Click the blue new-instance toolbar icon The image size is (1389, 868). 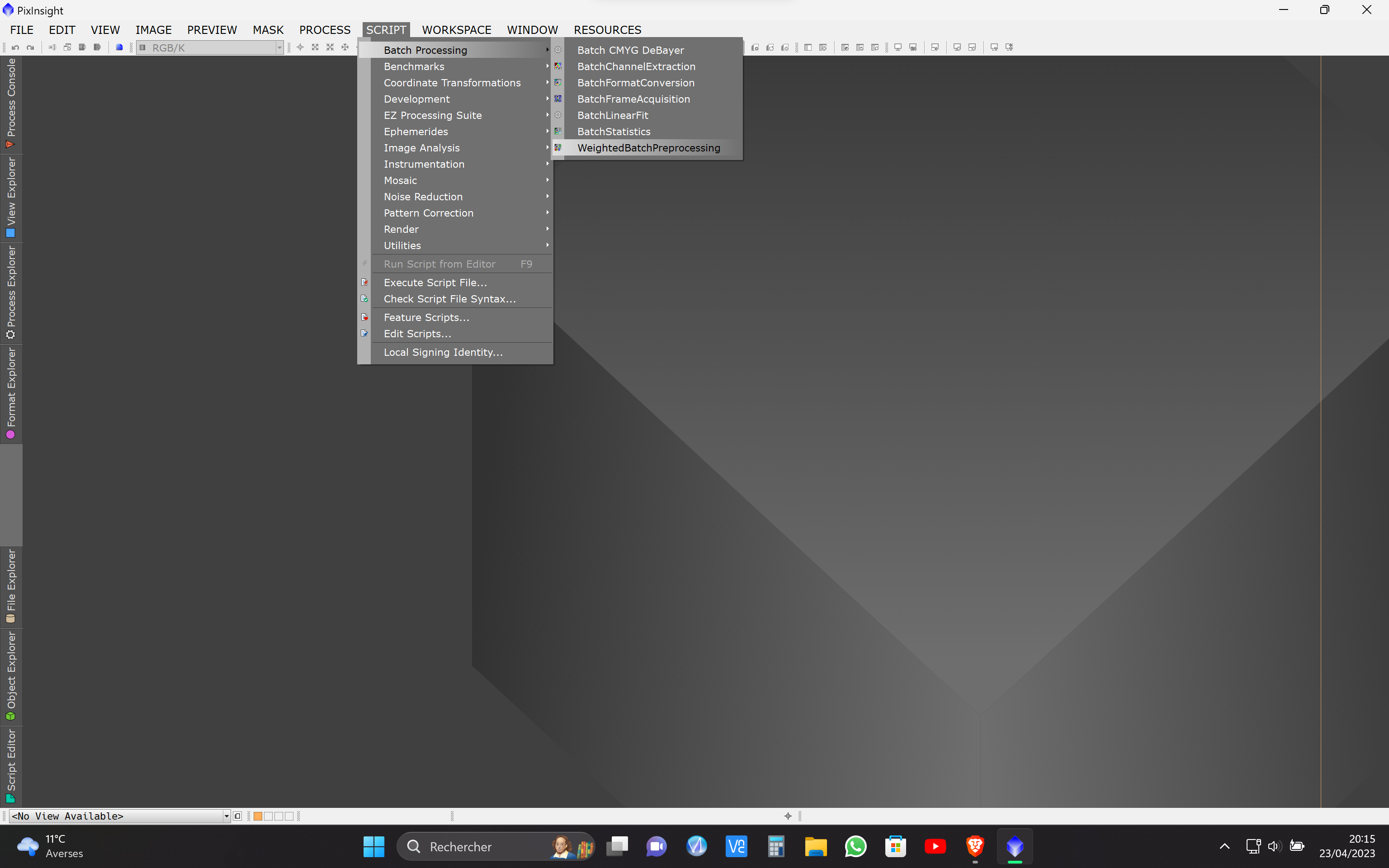point(119,47)
